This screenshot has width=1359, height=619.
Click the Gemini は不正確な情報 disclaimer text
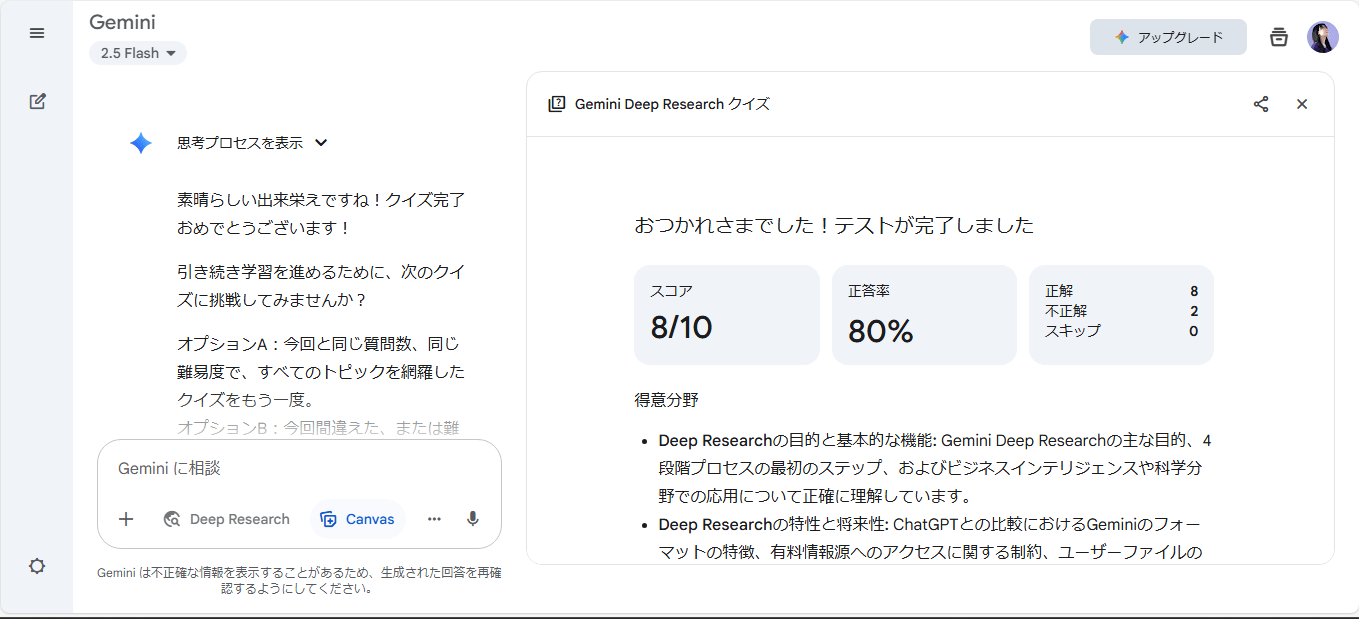tap(299, 581)
